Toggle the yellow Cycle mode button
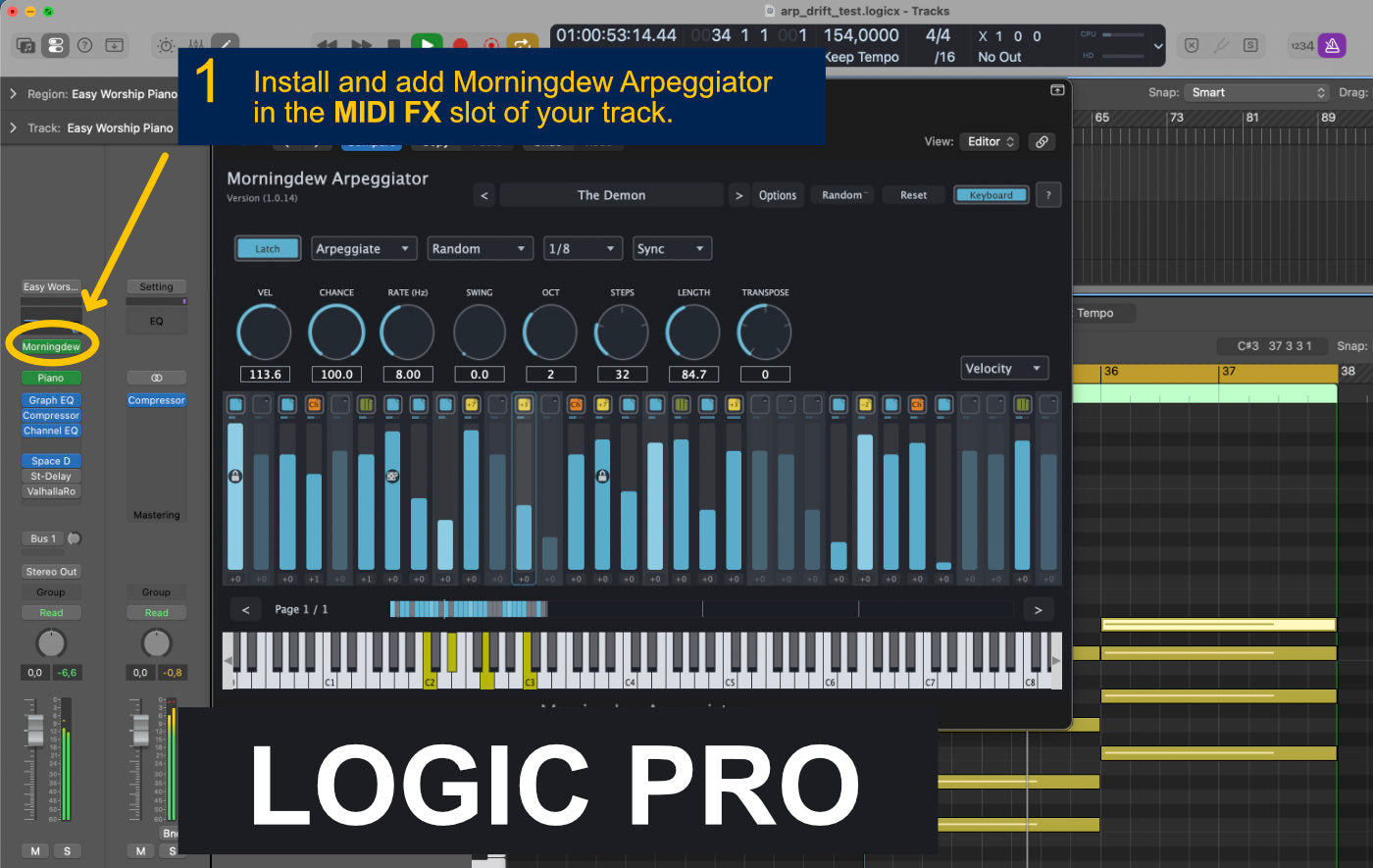This screenshot has height=868, width=1373. (x=523, y=45)
